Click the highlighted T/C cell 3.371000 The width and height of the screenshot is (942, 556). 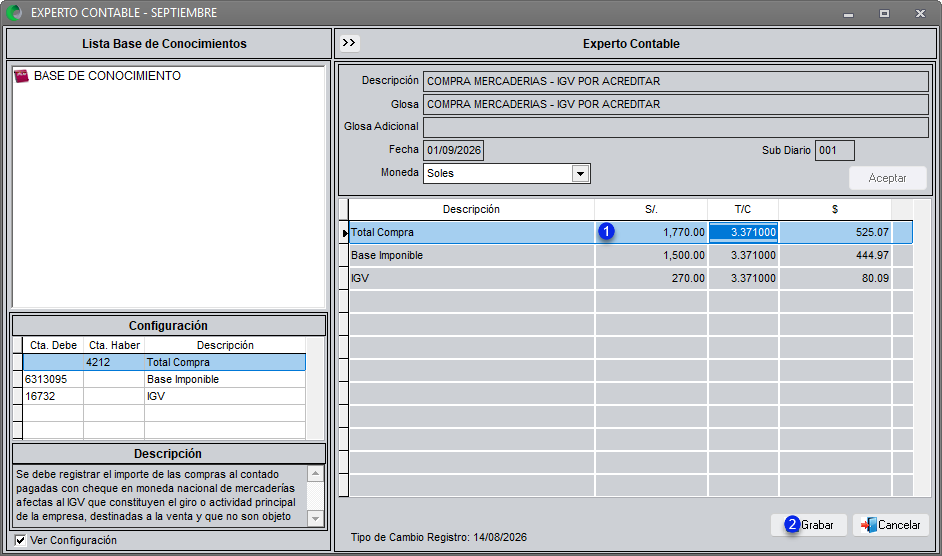click(x=743, y=232)
